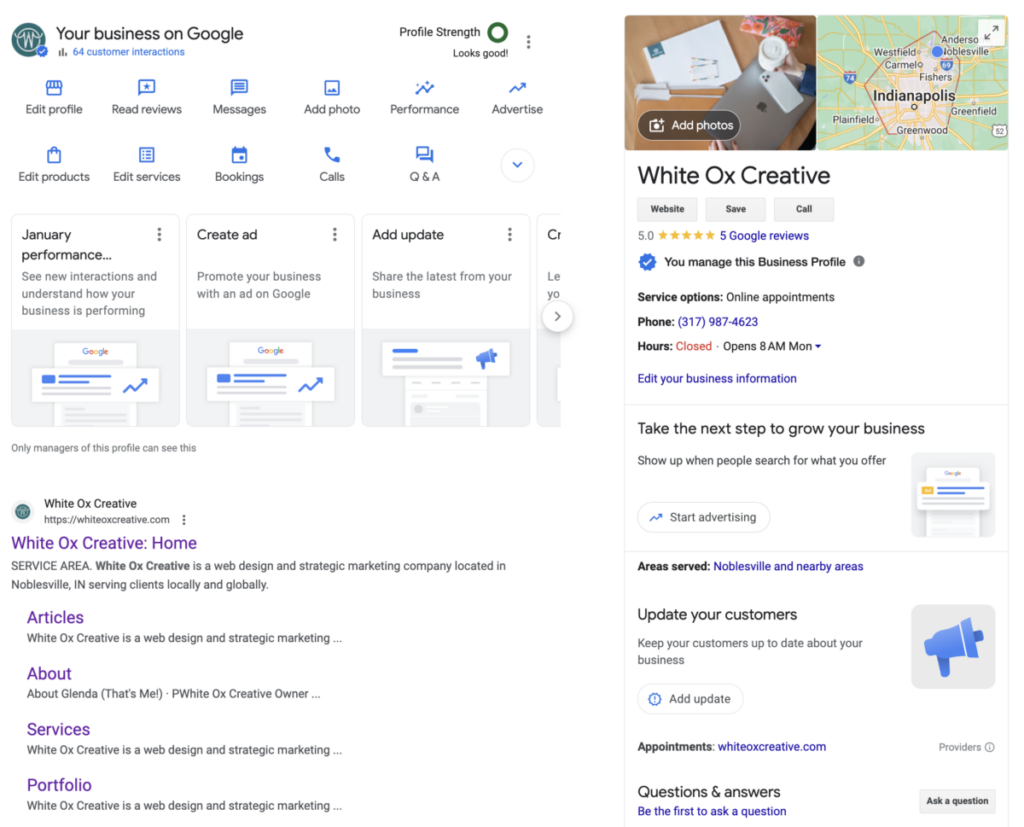Click the ad preview image beside Start advertising
The width and height of the screenshot is (1024, 827).
(x=953, y=495)
